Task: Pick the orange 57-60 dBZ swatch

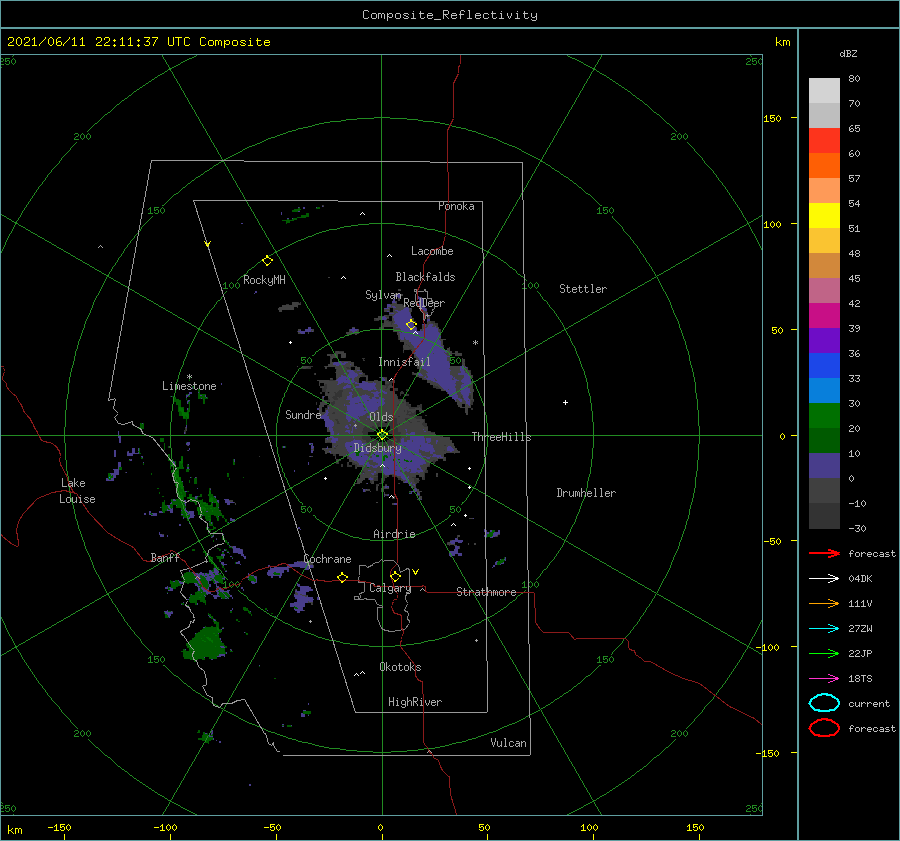Action: (824, 166)
